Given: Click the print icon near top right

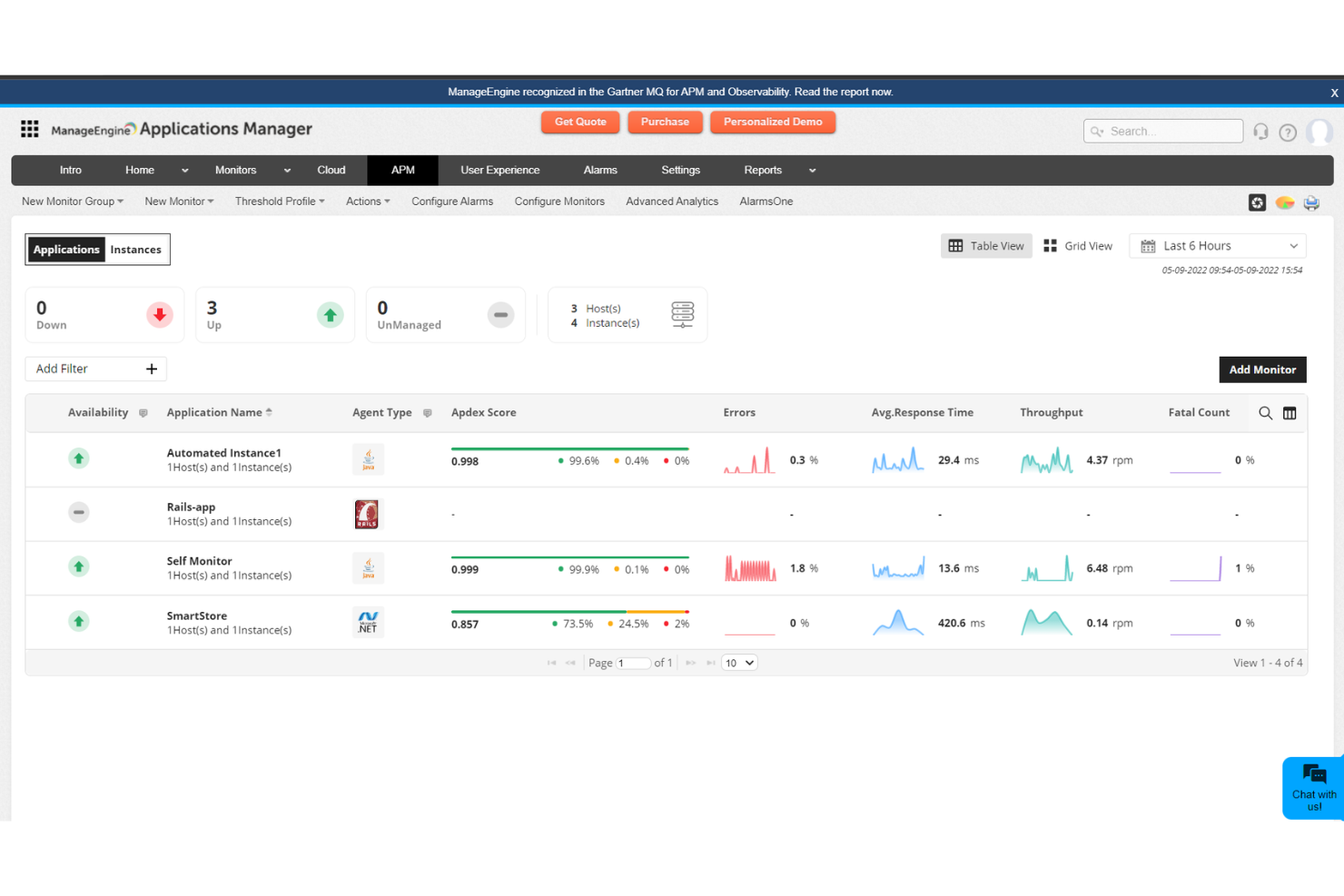Looking at the screenshot, I should pyautogui.click(x=1311, y=202).
